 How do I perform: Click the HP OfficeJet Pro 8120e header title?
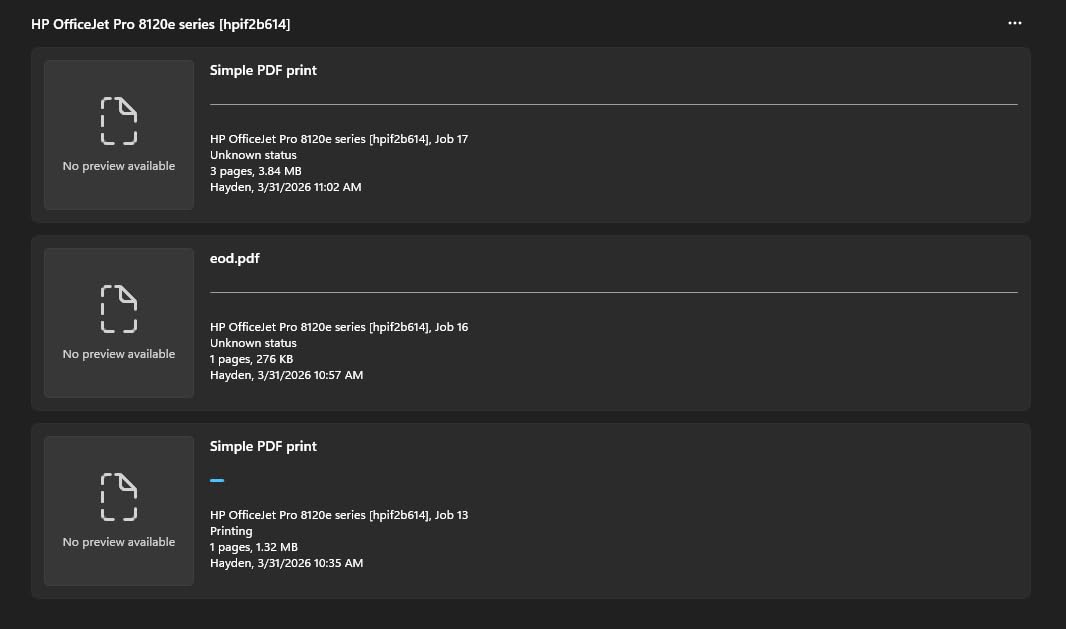pos(161,24)
